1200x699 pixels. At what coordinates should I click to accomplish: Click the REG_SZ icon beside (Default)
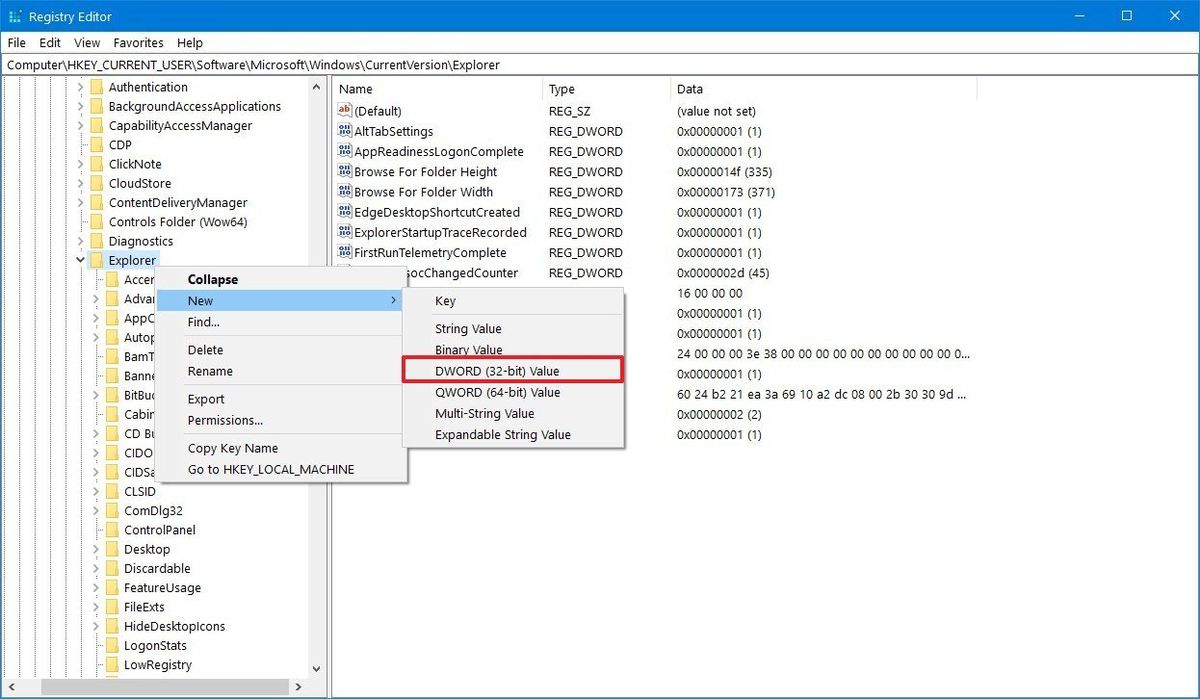click(344, 111)
